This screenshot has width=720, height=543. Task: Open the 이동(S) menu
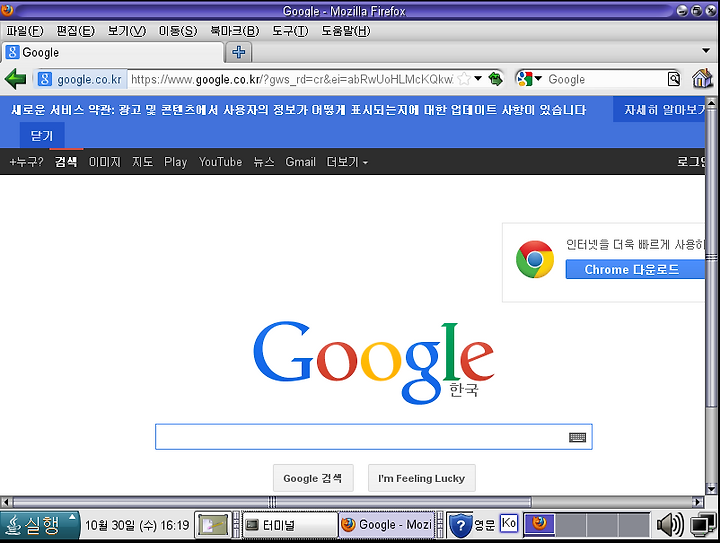[x=178, y=31]
